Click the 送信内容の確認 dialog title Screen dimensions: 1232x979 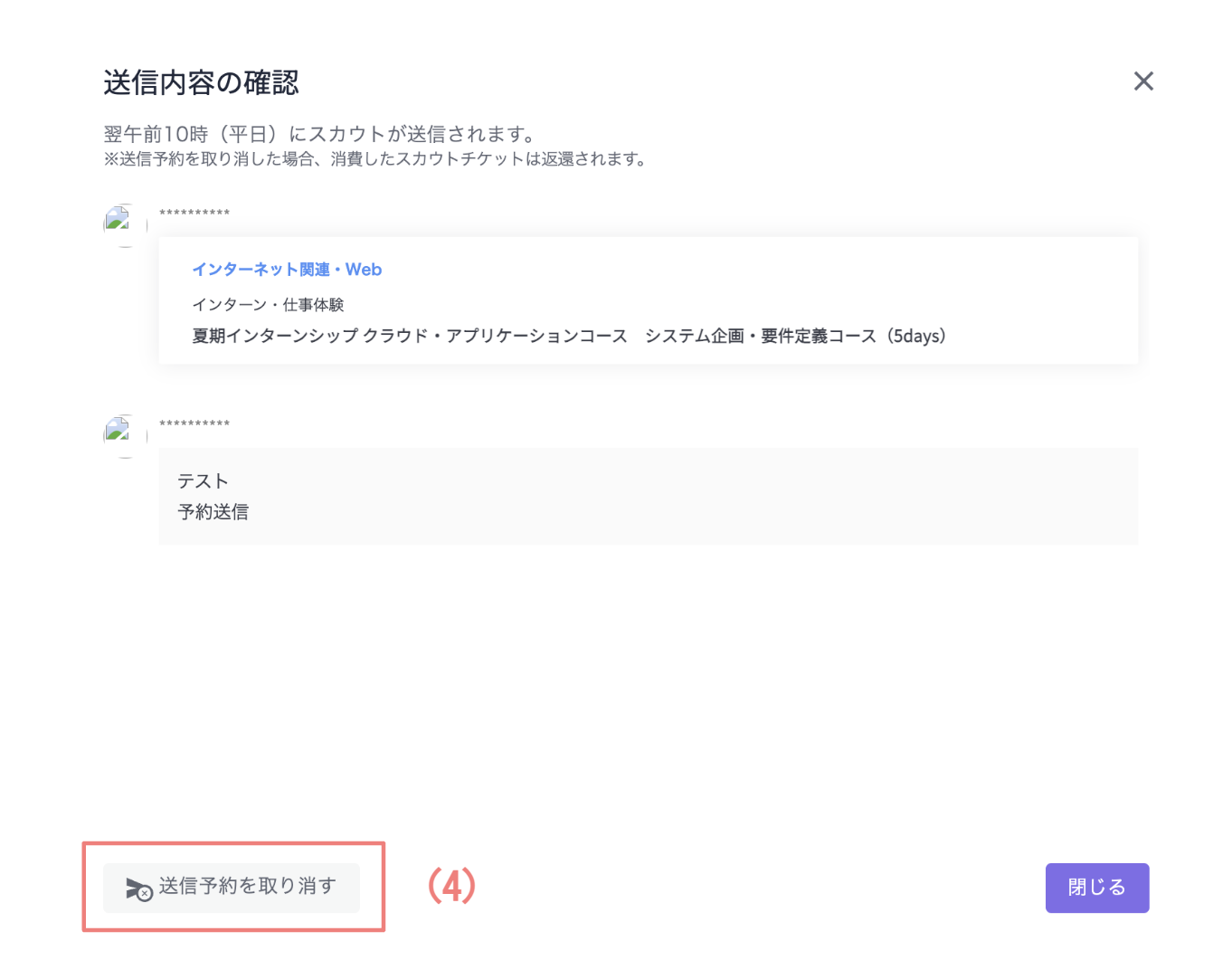click(201, 82)
